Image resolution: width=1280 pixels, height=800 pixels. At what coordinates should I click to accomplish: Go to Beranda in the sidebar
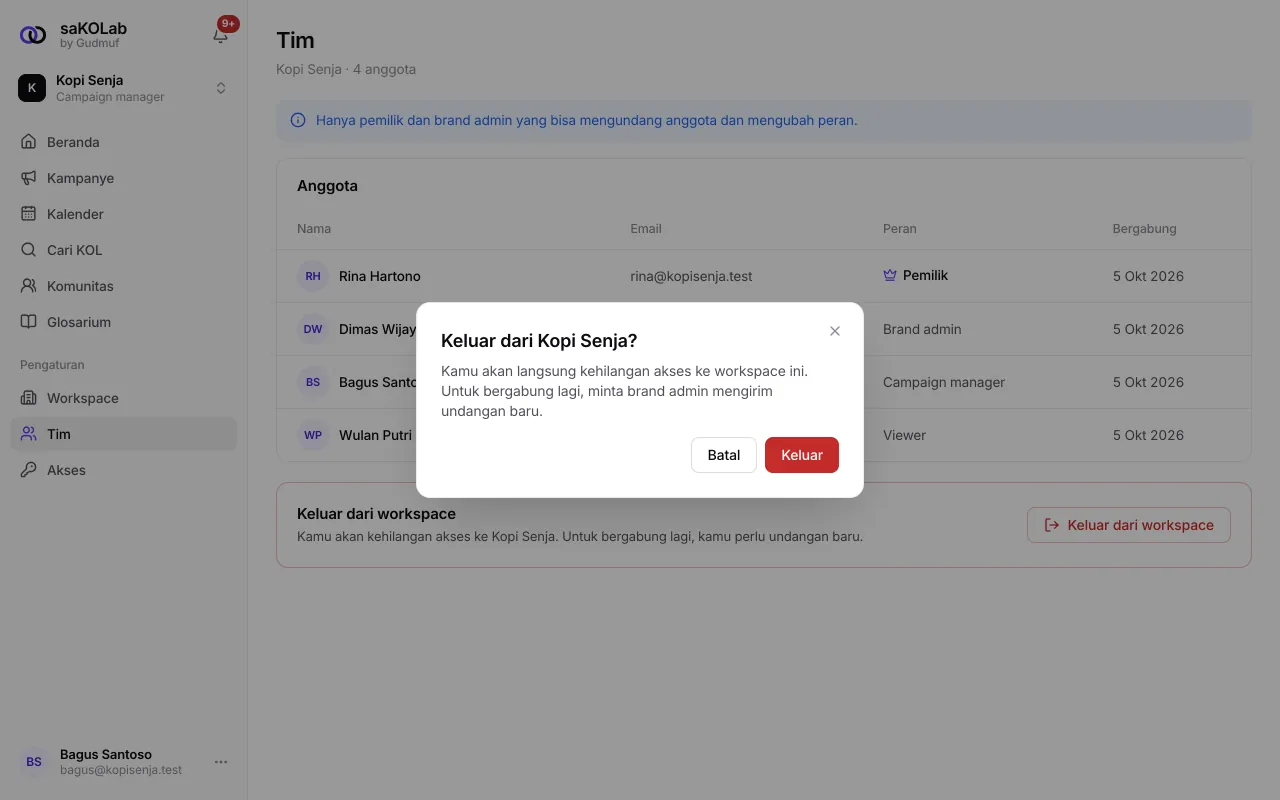tap(124, 142)
